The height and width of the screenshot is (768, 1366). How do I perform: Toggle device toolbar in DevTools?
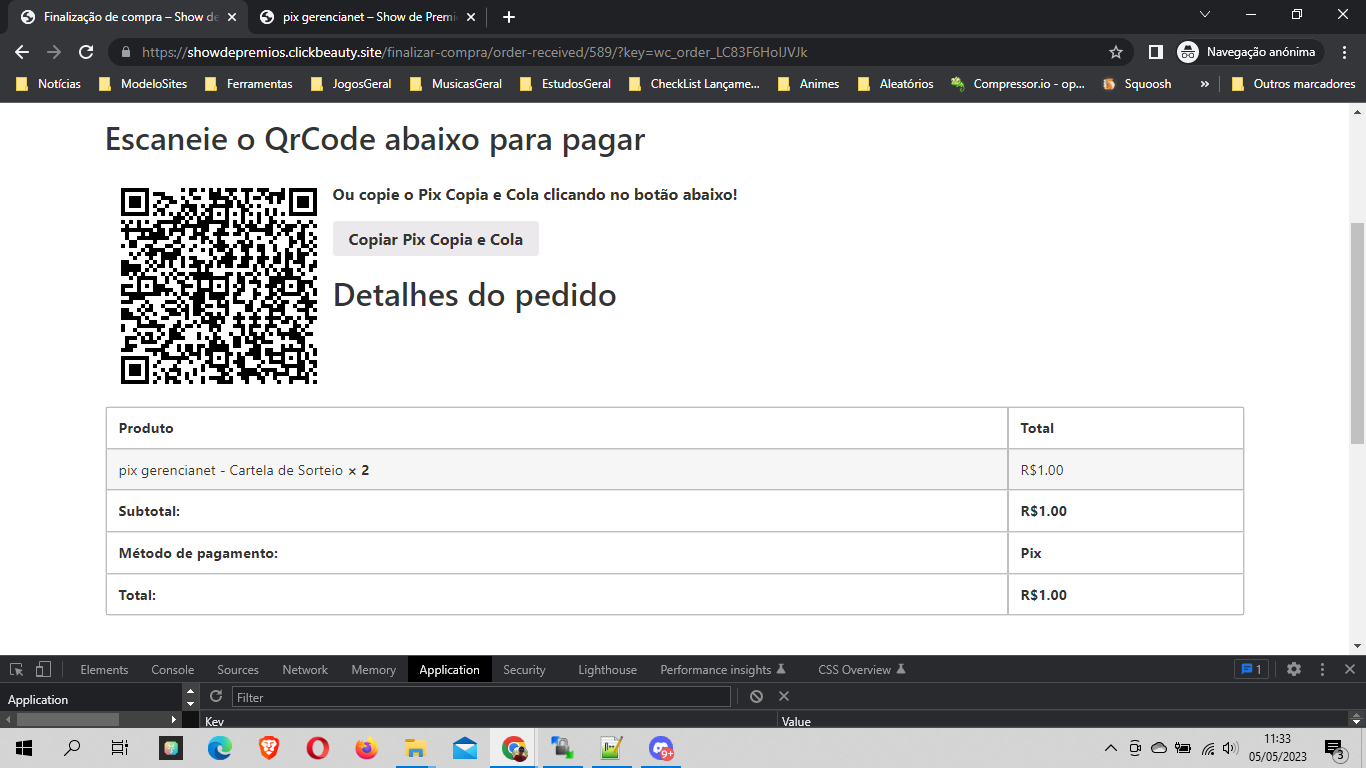pyautogui.click(x=43, y=669)
